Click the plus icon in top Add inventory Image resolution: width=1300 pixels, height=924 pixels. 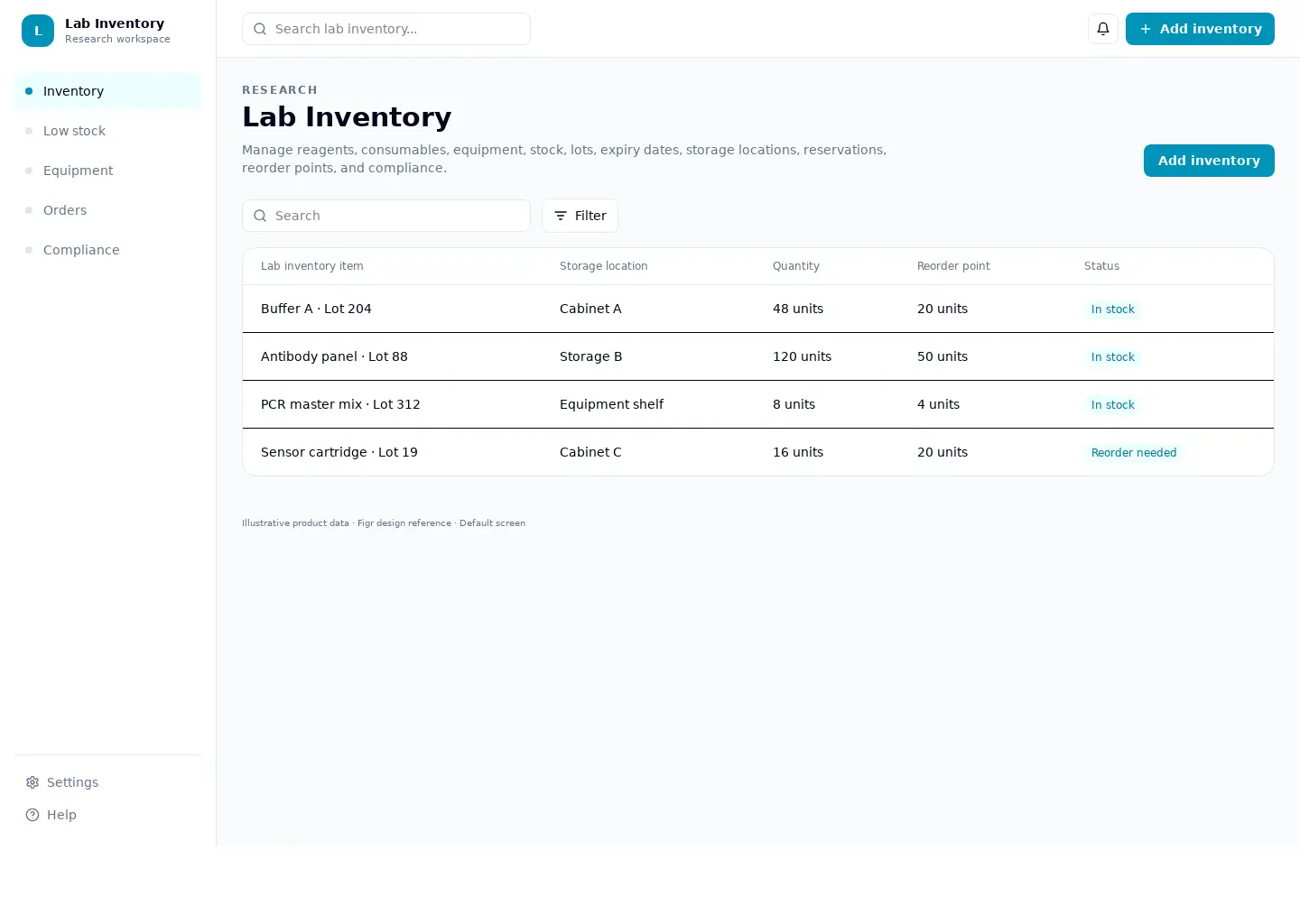click(x=1146, y=29)
